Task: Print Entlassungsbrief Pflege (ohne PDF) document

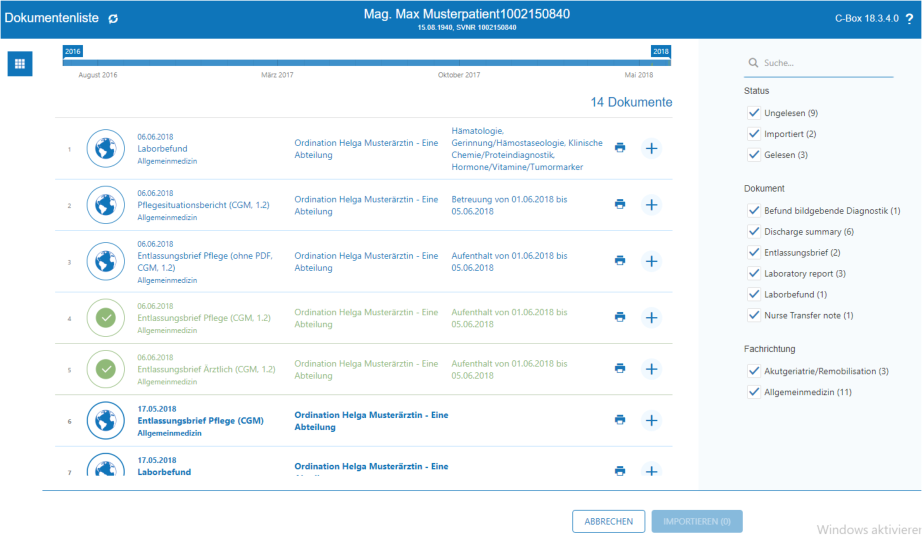Action: (x=620, y=261)
